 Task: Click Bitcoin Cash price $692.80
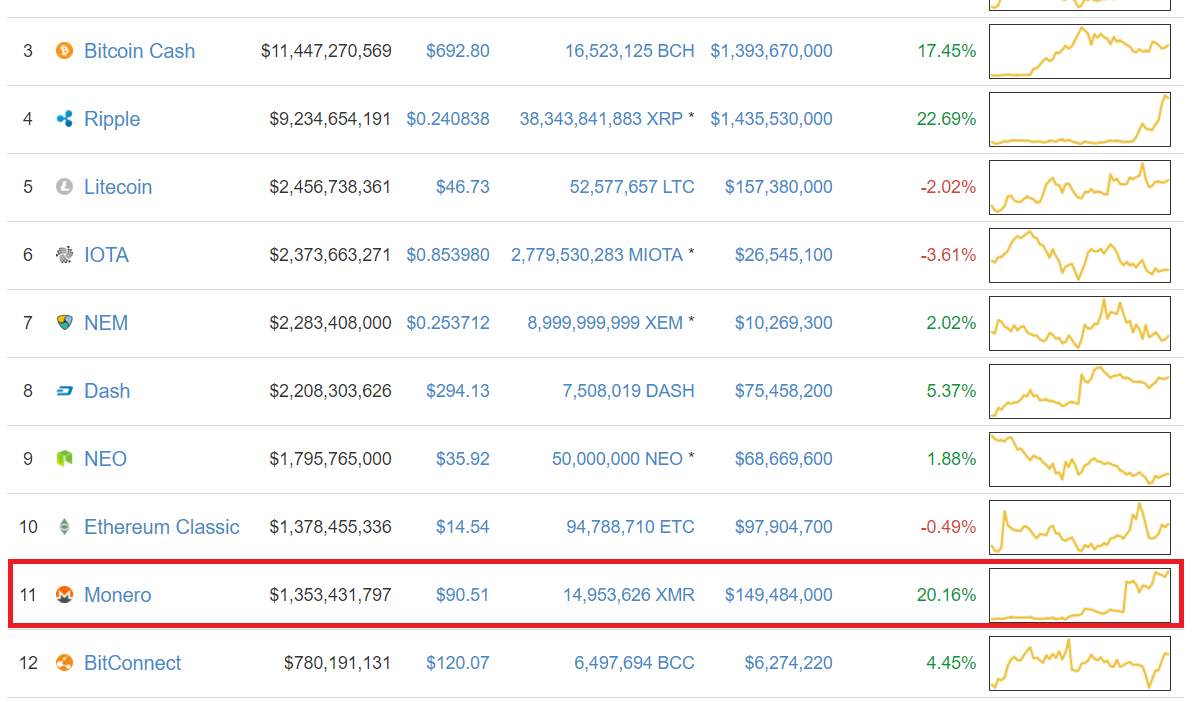pyautogui.click(x=458, y=51)
